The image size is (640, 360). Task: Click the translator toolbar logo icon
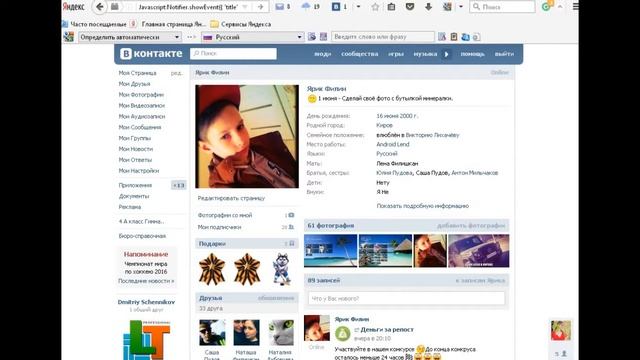click(69, 37)
